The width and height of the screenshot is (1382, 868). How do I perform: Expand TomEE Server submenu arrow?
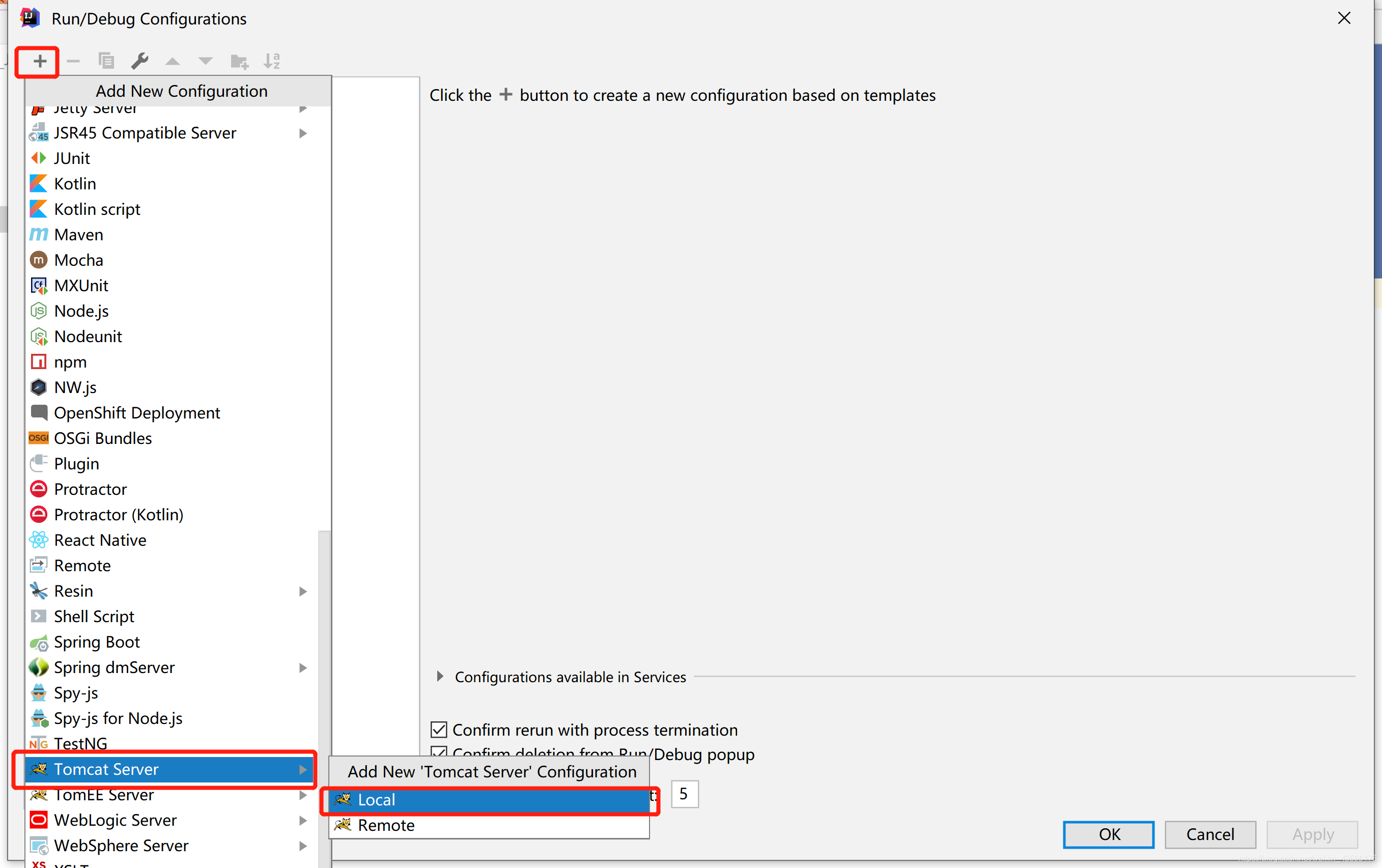pyautogui.click(x=302, y=795)
